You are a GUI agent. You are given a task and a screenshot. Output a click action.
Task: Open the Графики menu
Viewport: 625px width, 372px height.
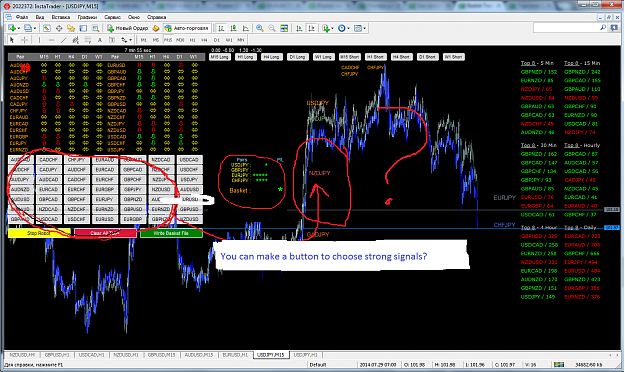(87, 17)
